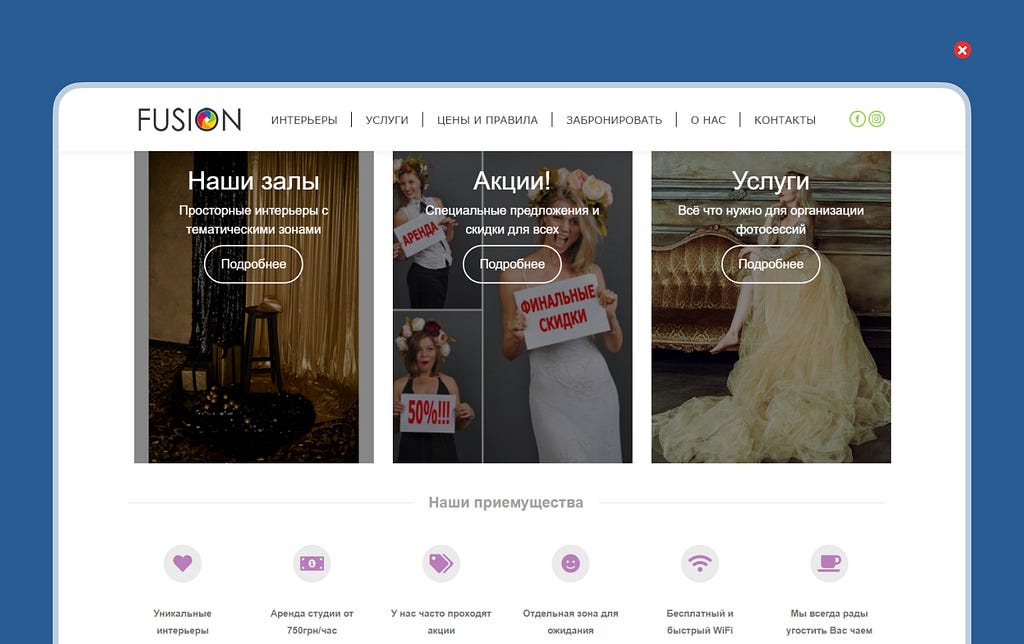Image resolution: width=1024 pixels, height=644 pixels.
Task: Open ЦЕНЫ И ПРАВИЛА in navigation
Action: (x=487, y=120)
